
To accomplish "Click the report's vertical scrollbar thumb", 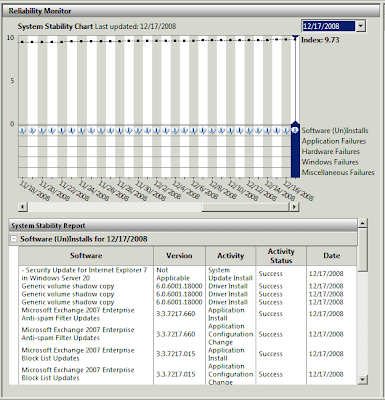I will (x=362, y=250).
